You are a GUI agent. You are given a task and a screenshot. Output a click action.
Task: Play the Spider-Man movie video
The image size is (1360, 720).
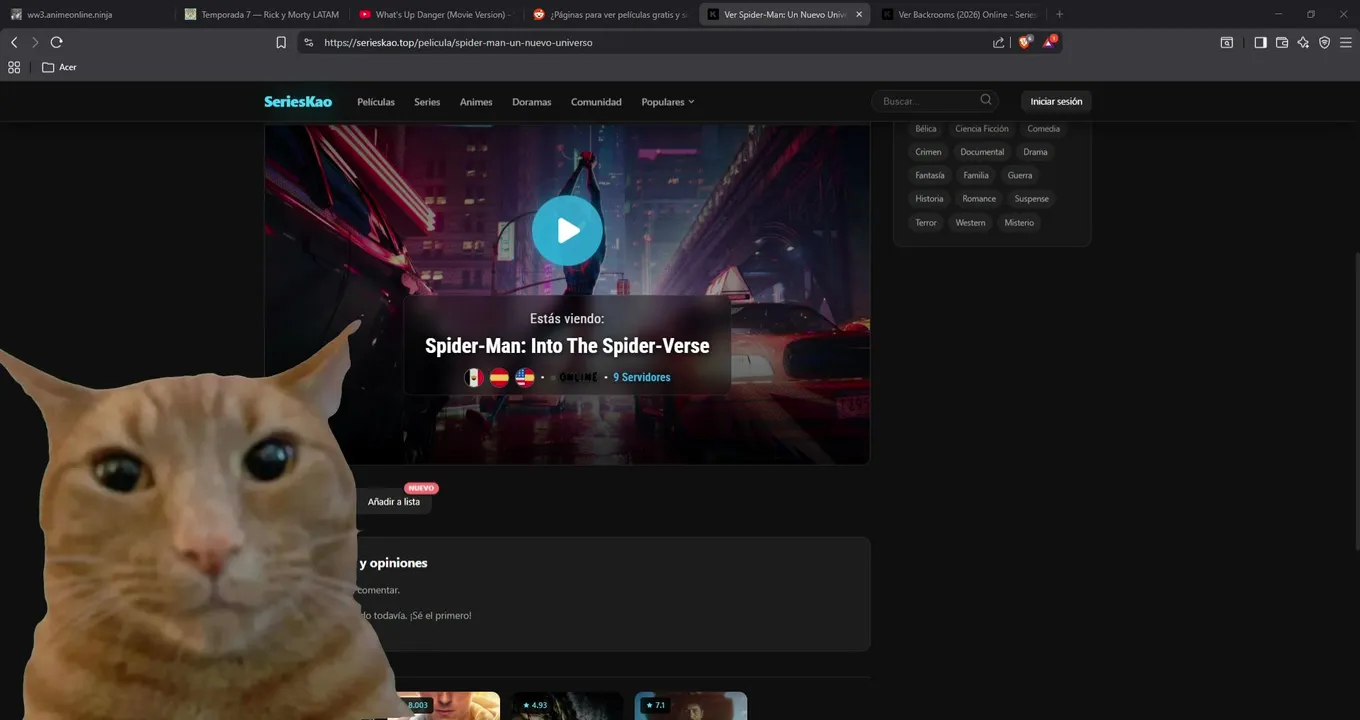pyautogui.click(x=567, y=230)
